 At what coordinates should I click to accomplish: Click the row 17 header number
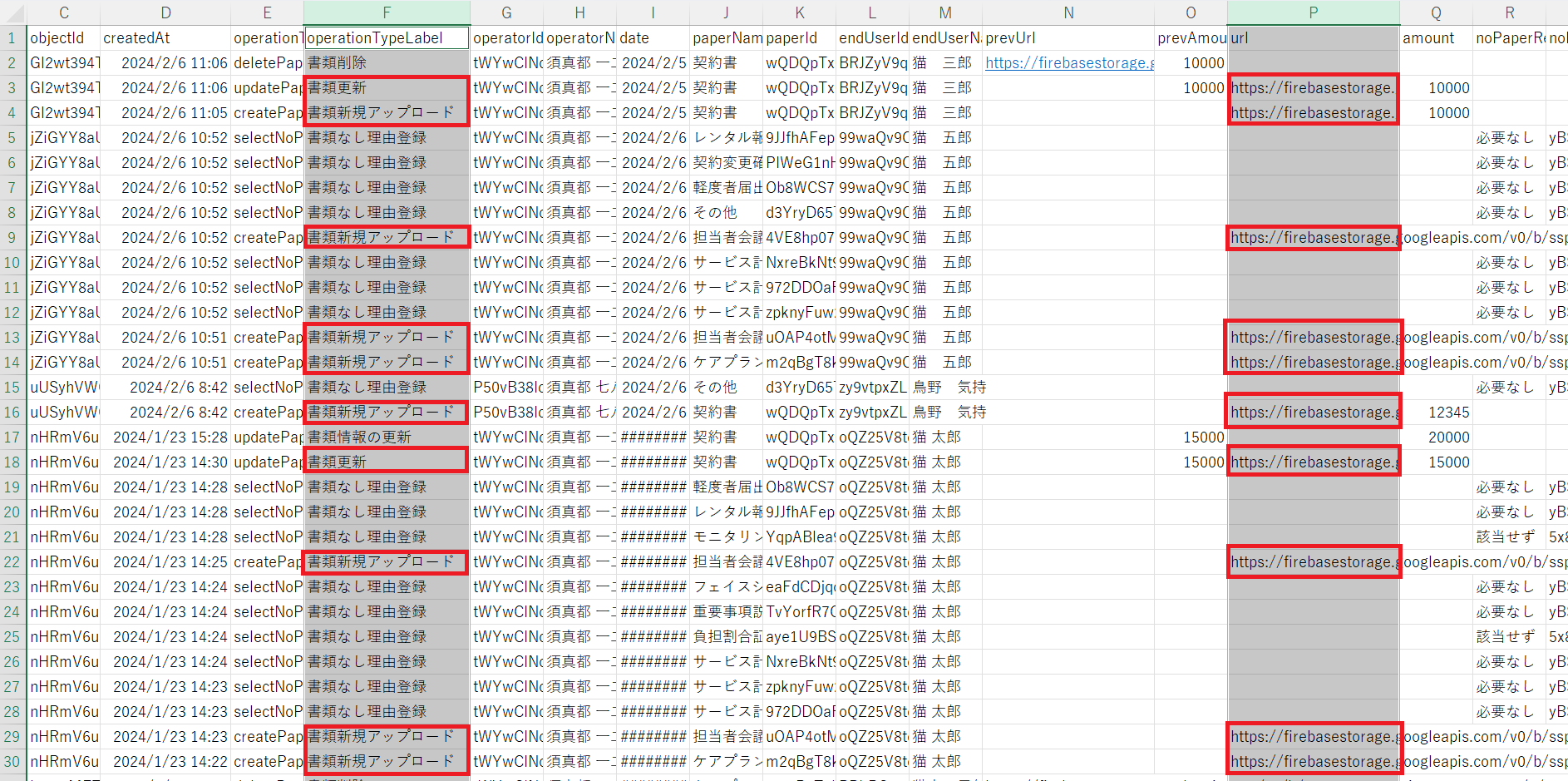[x=12, y=437]
